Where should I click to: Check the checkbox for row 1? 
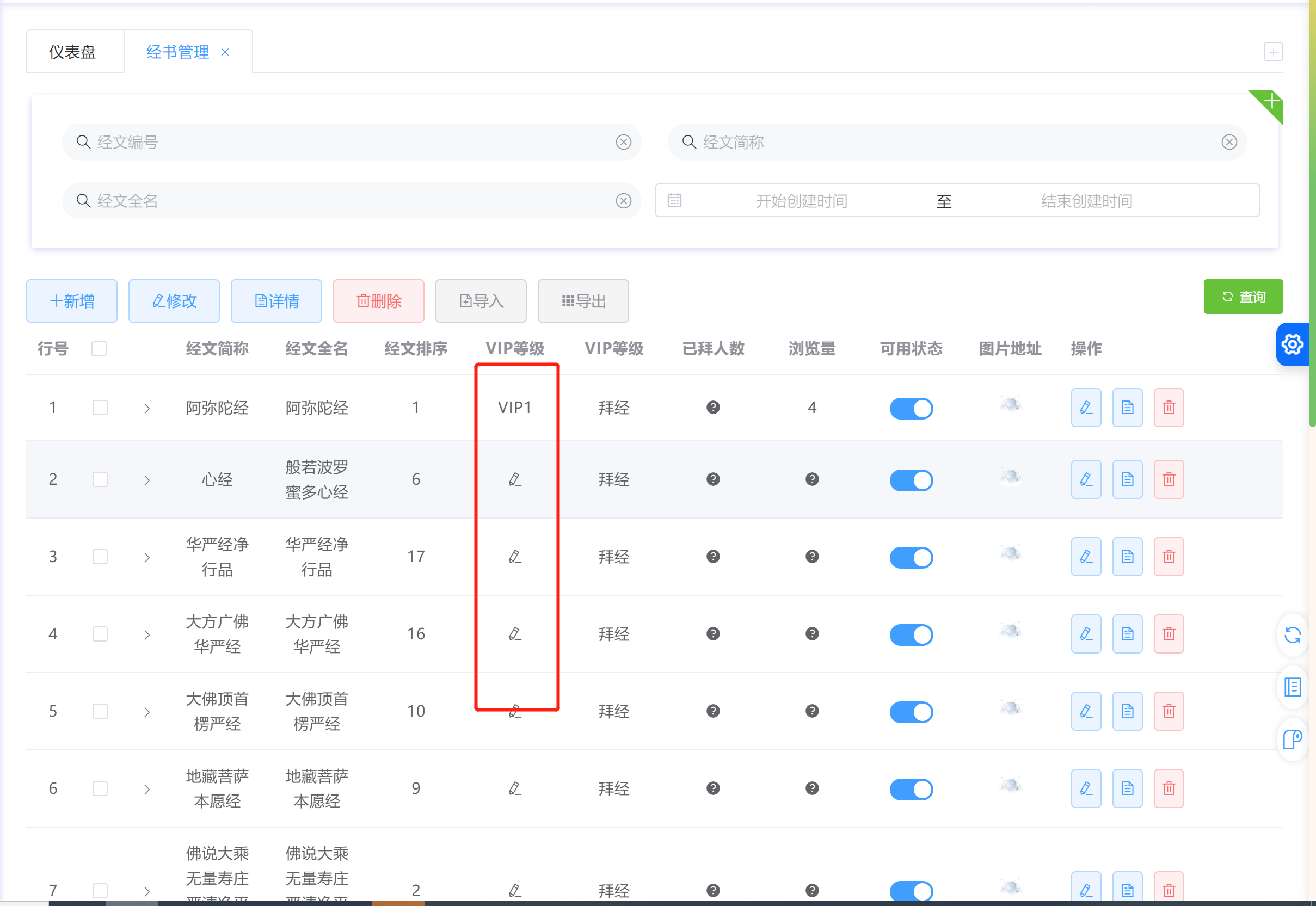pyautogui.click(x=100, y=408)
